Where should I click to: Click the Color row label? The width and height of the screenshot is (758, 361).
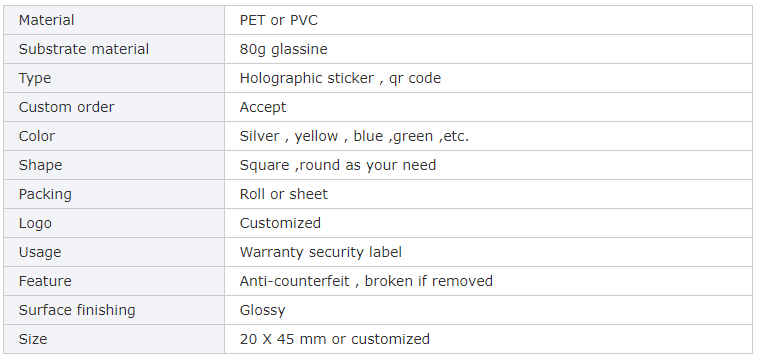coord(37,136)
